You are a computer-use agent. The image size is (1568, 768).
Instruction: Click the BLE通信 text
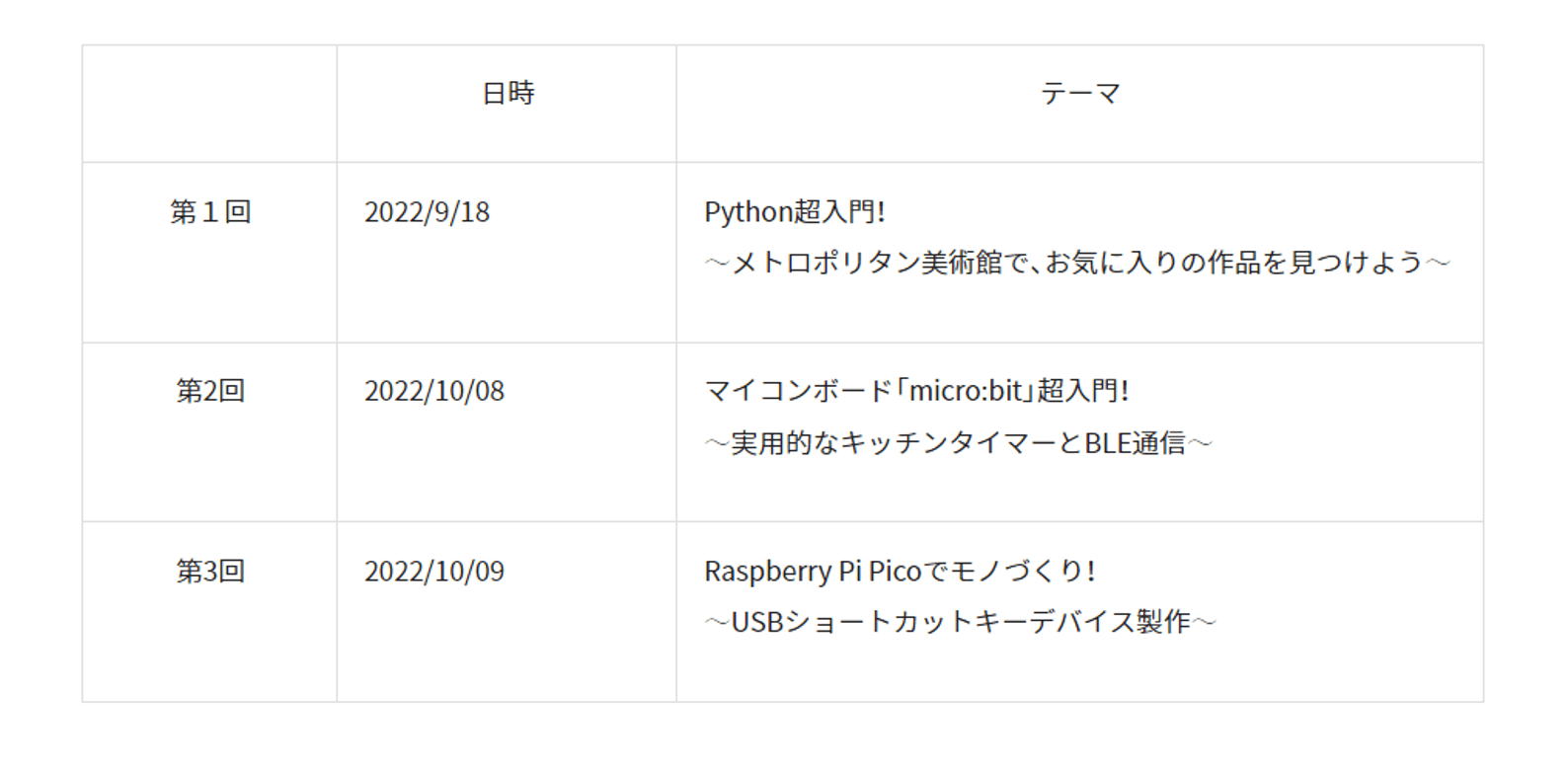[x=1135, y=443]
